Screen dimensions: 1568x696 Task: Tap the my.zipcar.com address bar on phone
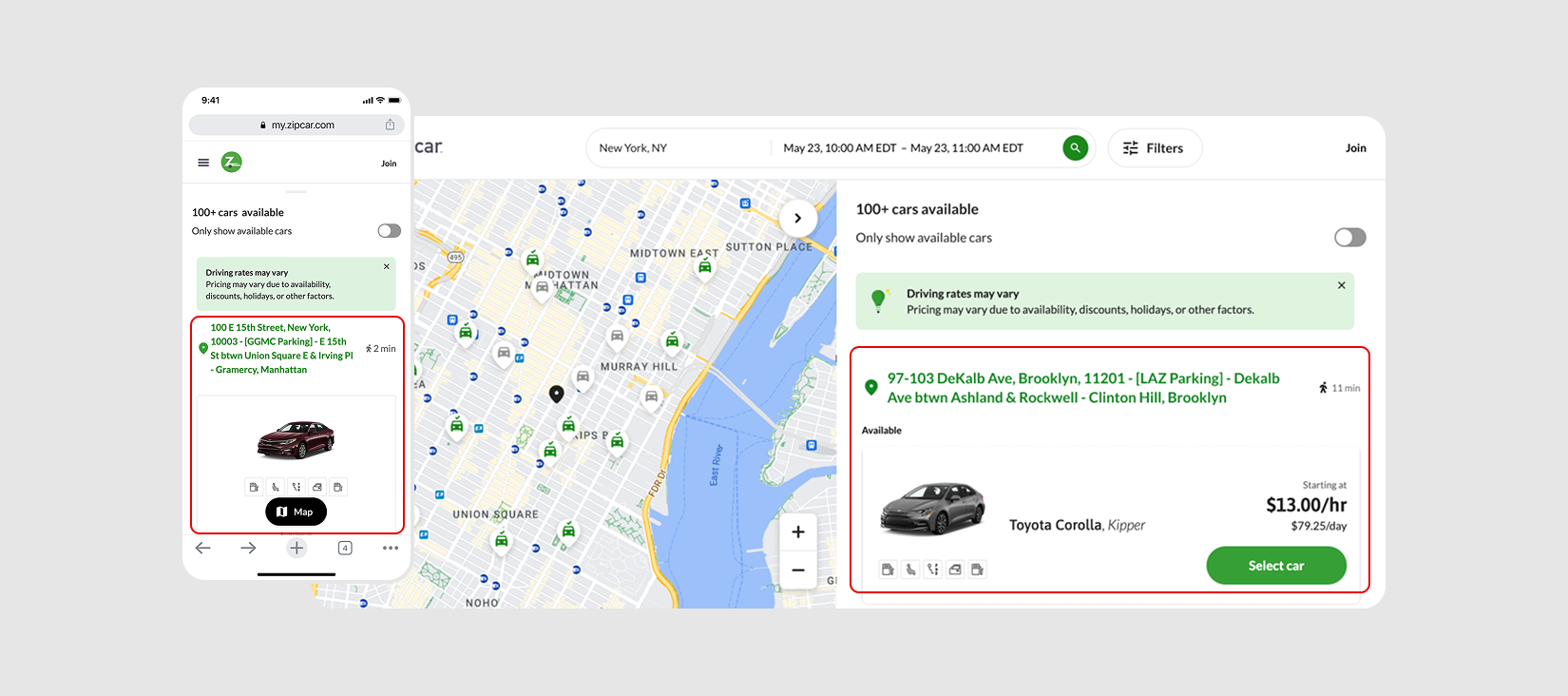click(x=296, y=125)
